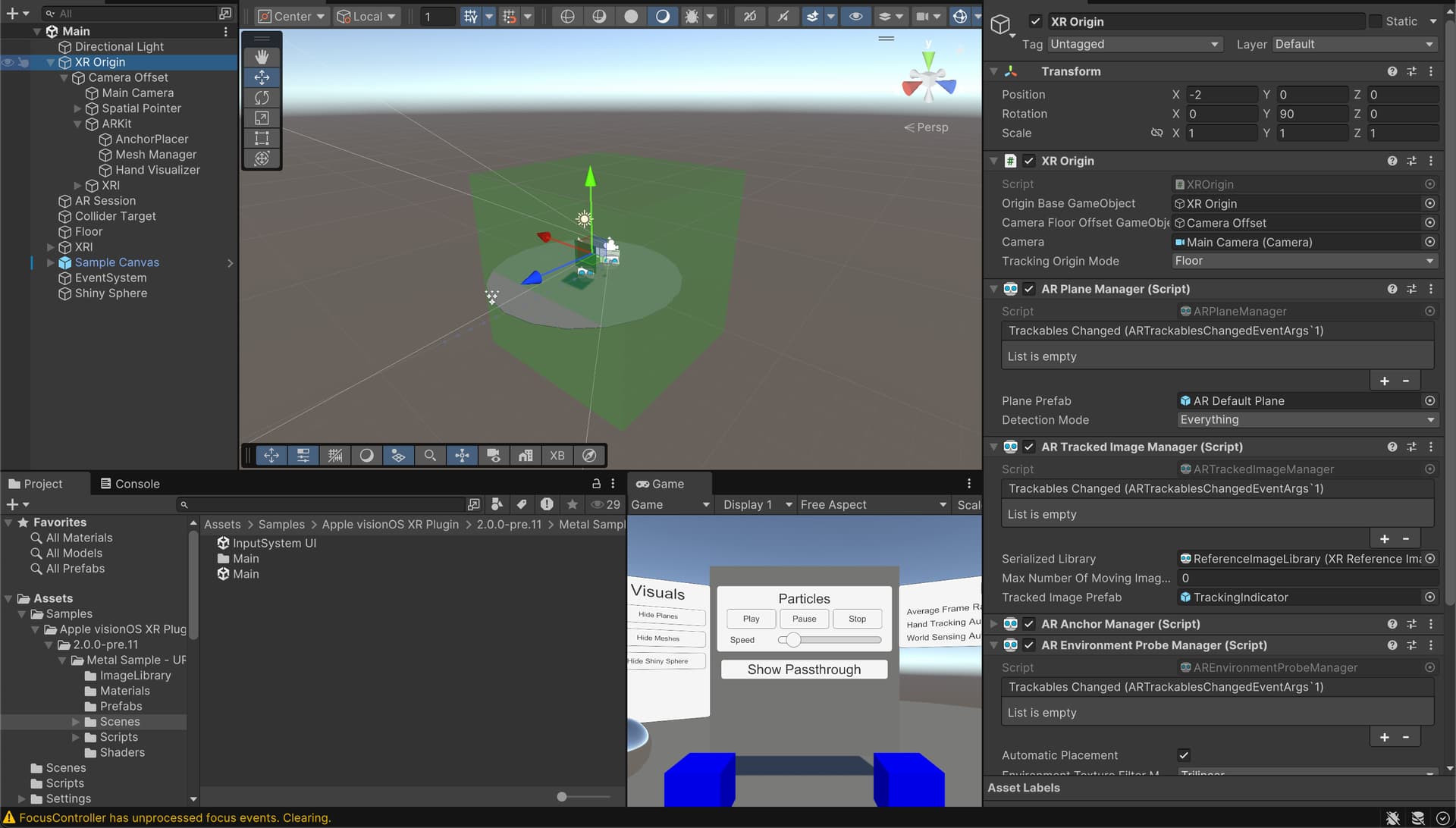This screenshot has height=828, width=1456.
Task: Select the Rect transform tool
Action: pos(262,138)
